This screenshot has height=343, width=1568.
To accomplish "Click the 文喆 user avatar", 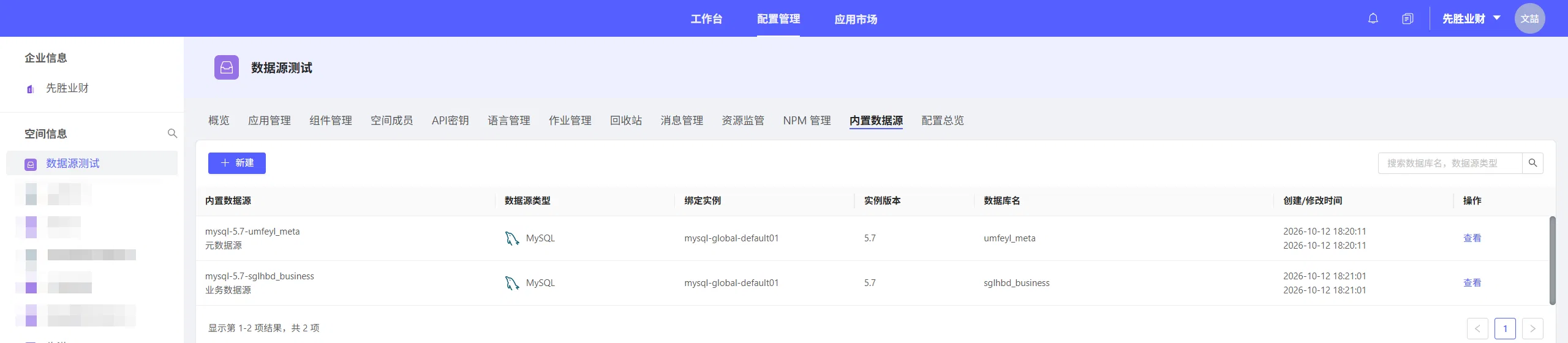I will click(x=1529, y=18).
